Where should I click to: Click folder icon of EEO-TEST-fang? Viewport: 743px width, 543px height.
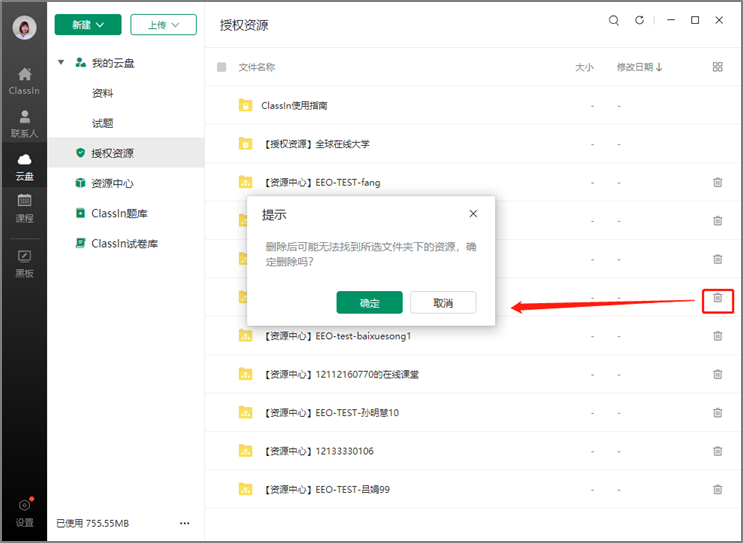coord(245,182)
